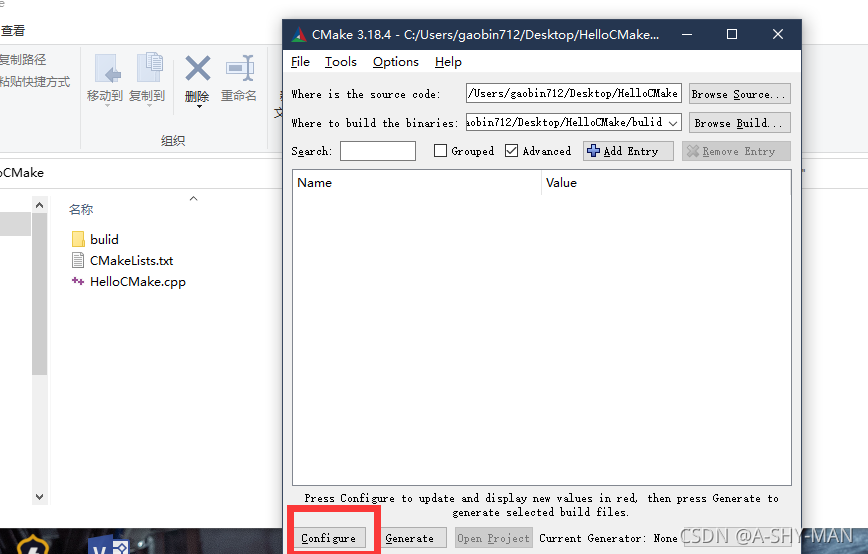Click the scroll up arrow in Explorer pane
This screenshot has height=554, width=868.
[x=39, y=205]
